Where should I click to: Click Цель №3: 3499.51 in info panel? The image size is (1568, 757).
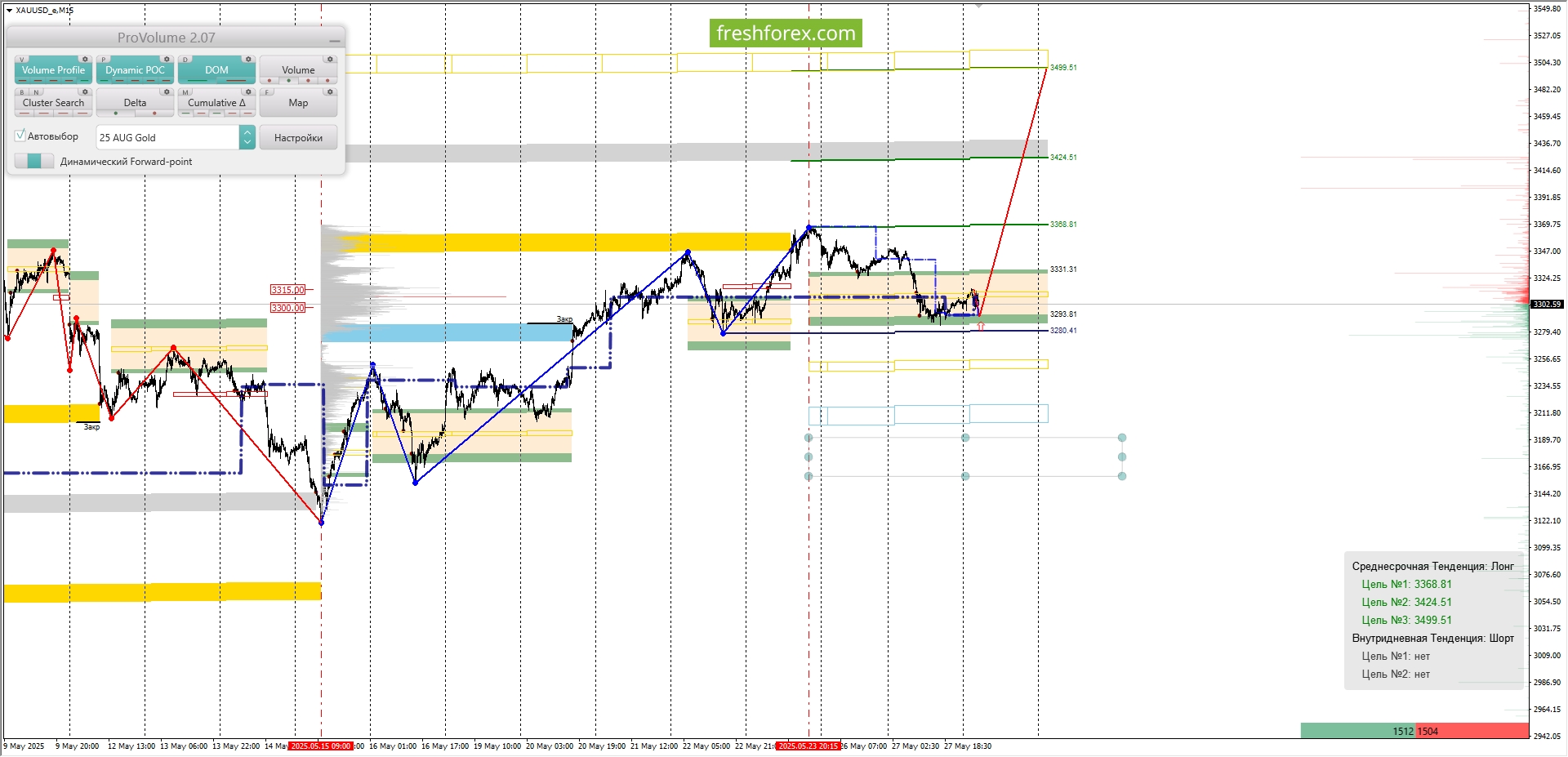click(1406, 620)
